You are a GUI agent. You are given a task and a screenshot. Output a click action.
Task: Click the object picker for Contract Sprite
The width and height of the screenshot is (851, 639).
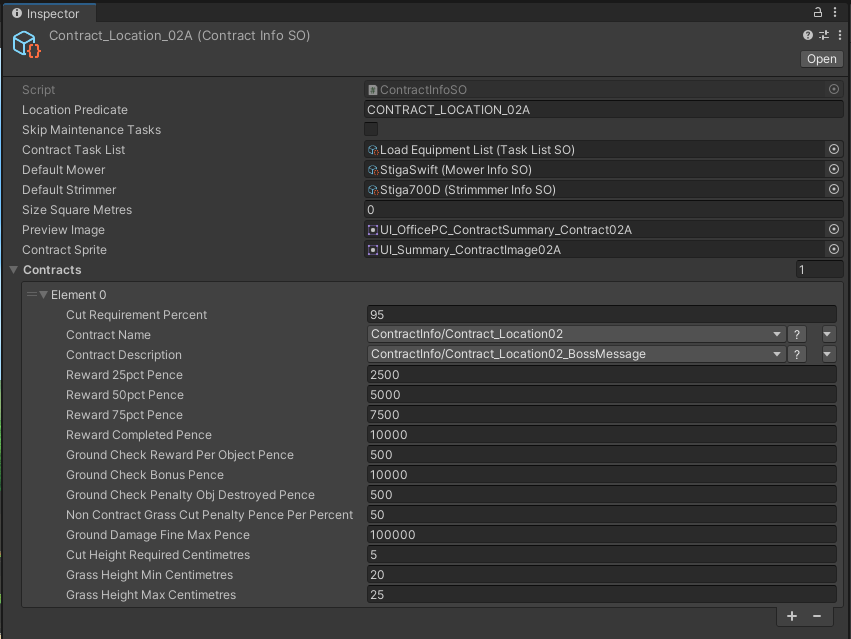[833, 250]
